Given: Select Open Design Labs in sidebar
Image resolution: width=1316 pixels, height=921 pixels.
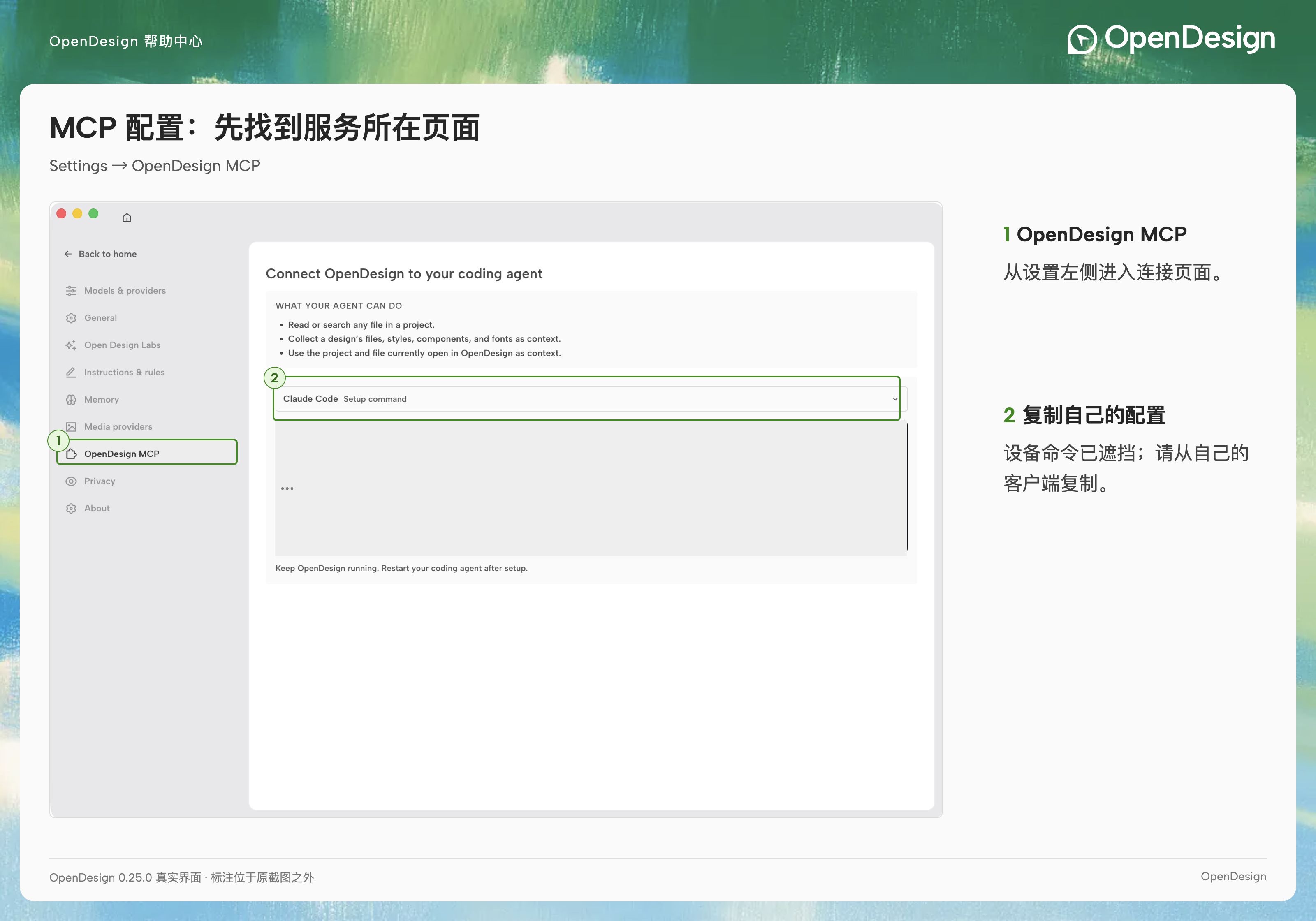Looking at the screenshot, I should (122, 345).
